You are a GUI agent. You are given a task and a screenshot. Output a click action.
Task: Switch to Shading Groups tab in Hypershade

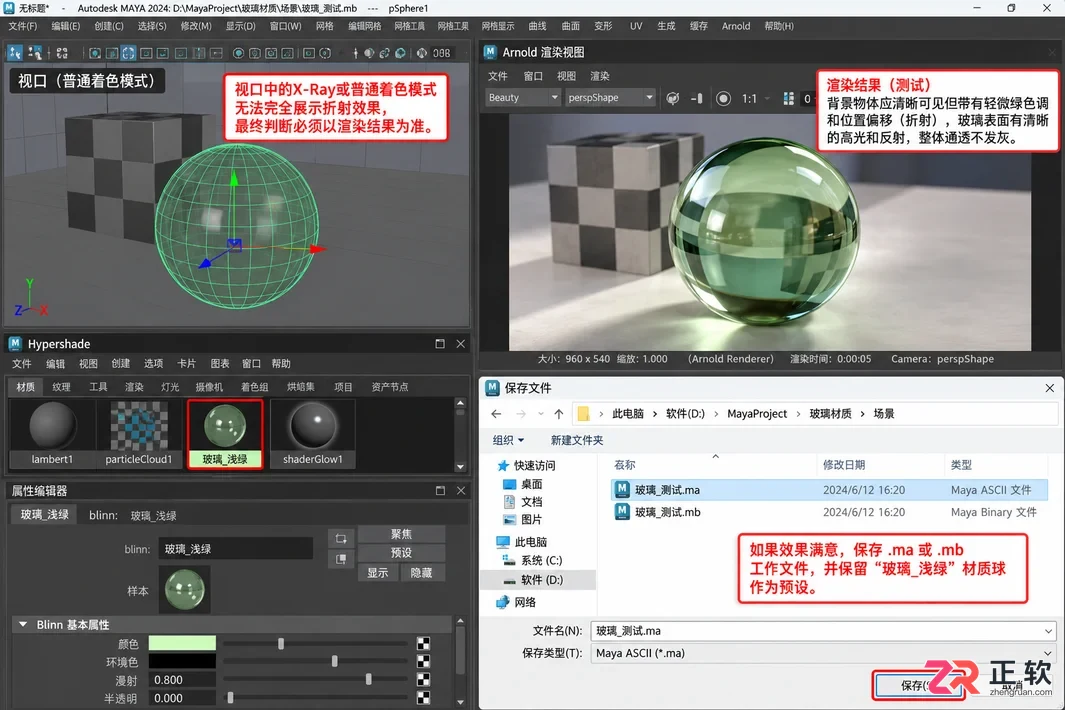click(254, 387)
